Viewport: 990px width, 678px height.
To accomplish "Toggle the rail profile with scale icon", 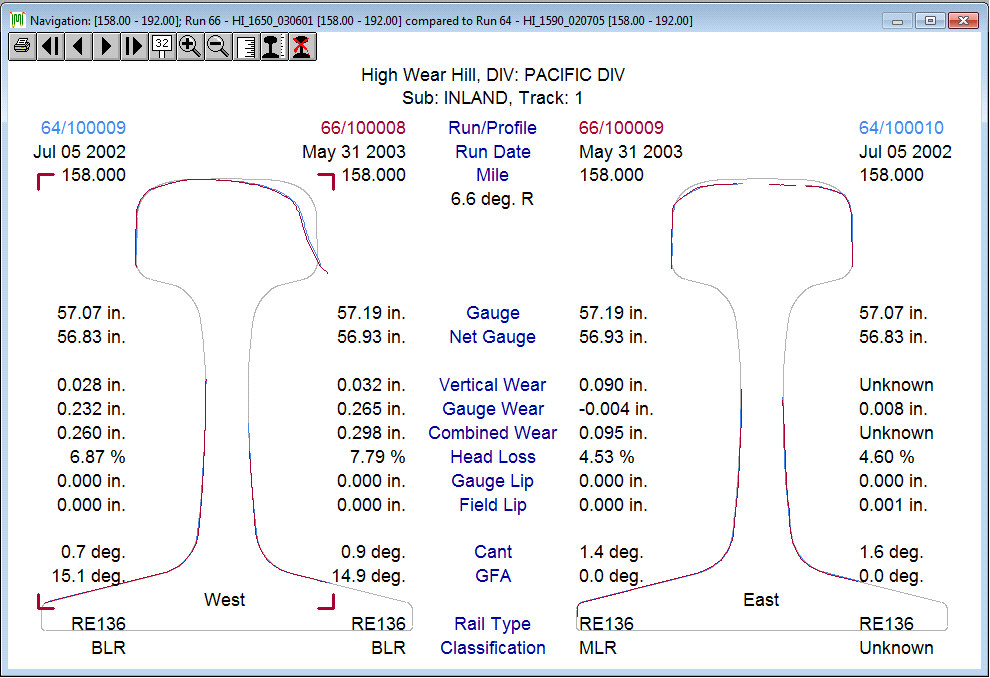I will pos(274,47).
